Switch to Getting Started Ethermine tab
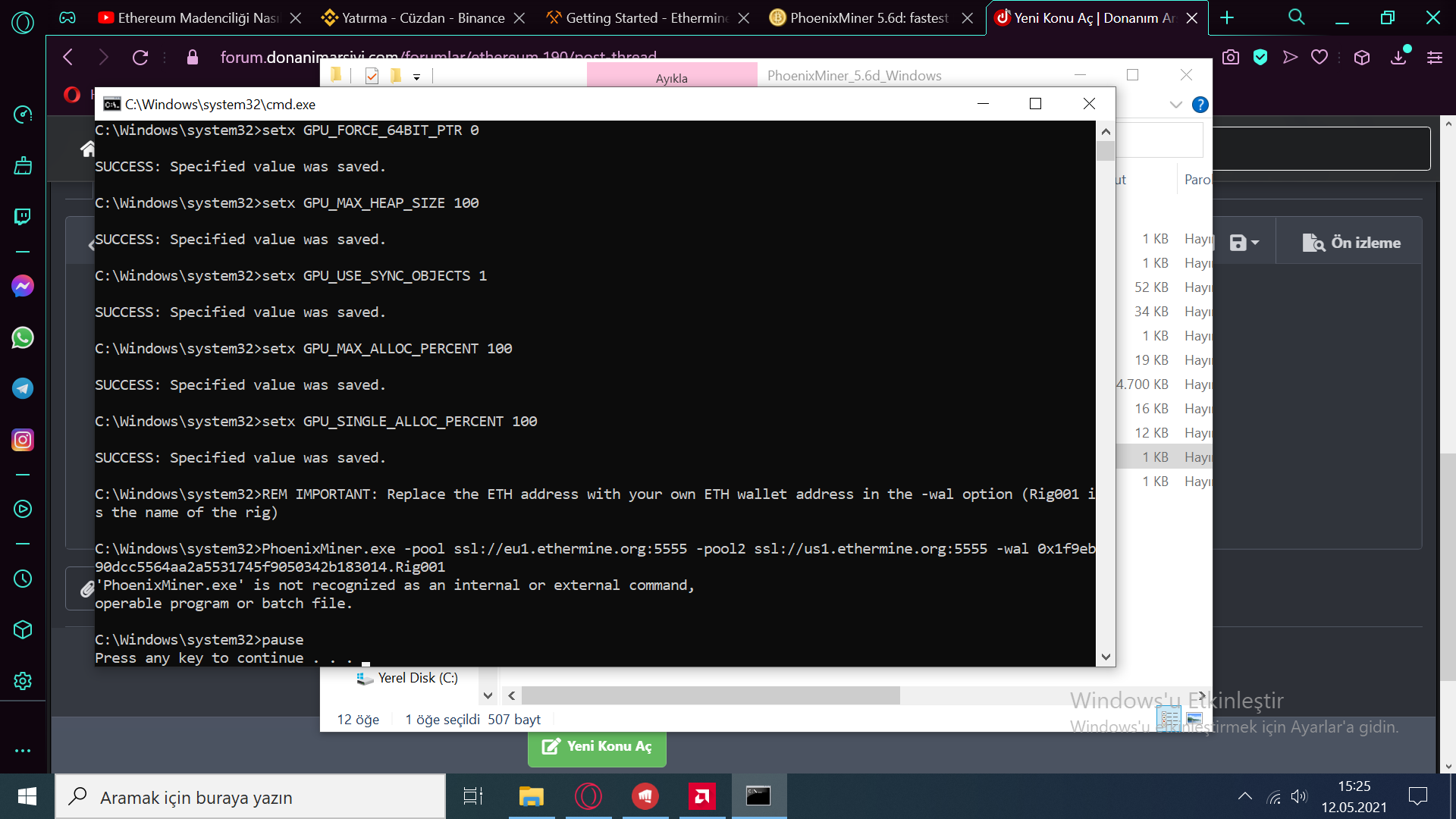Image resolution: width=1456 pixels, height=819 pixels. (x=646, y=17)
